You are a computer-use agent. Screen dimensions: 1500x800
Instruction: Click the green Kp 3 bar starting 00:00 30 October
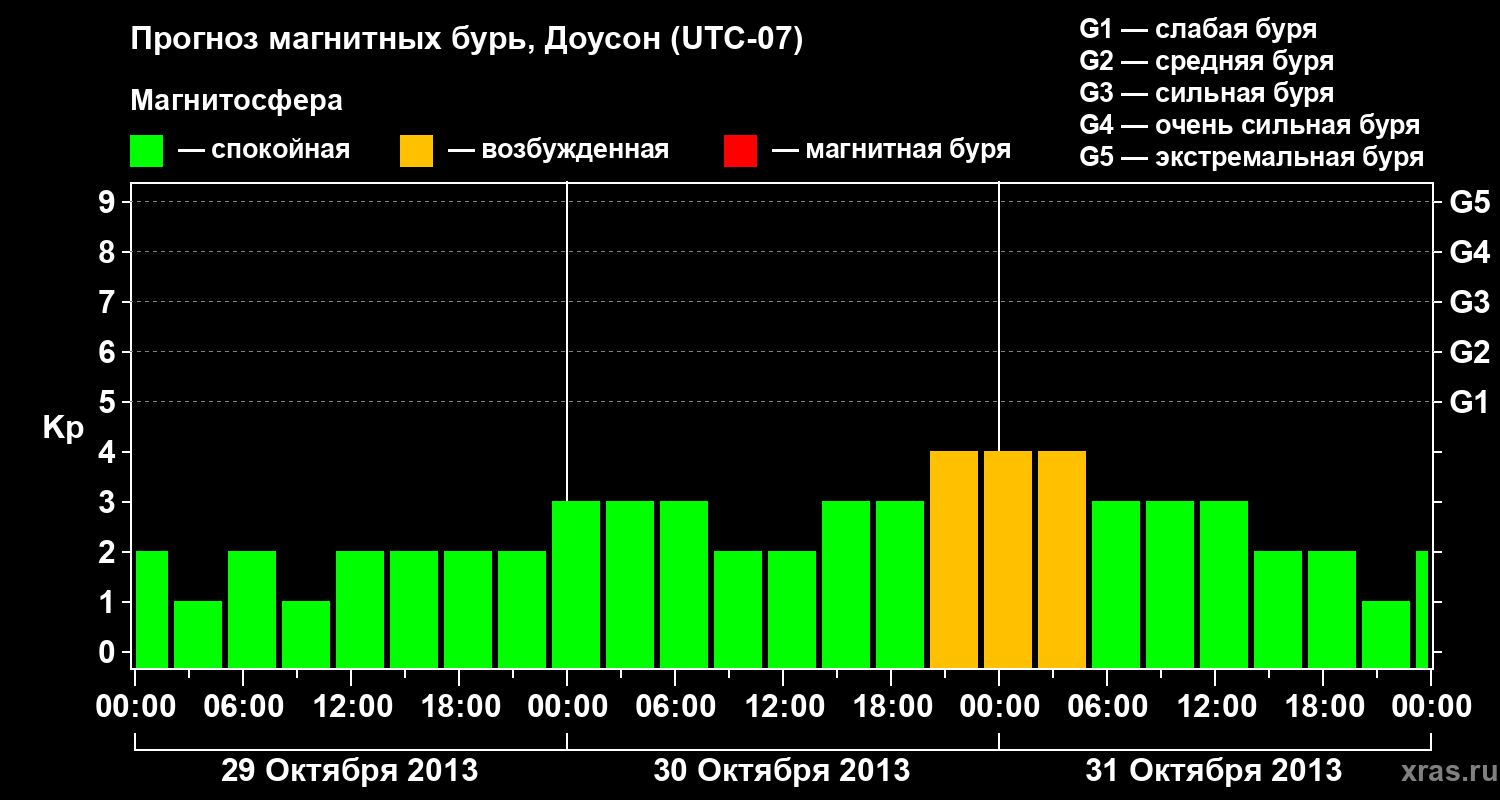coord(576,584)
